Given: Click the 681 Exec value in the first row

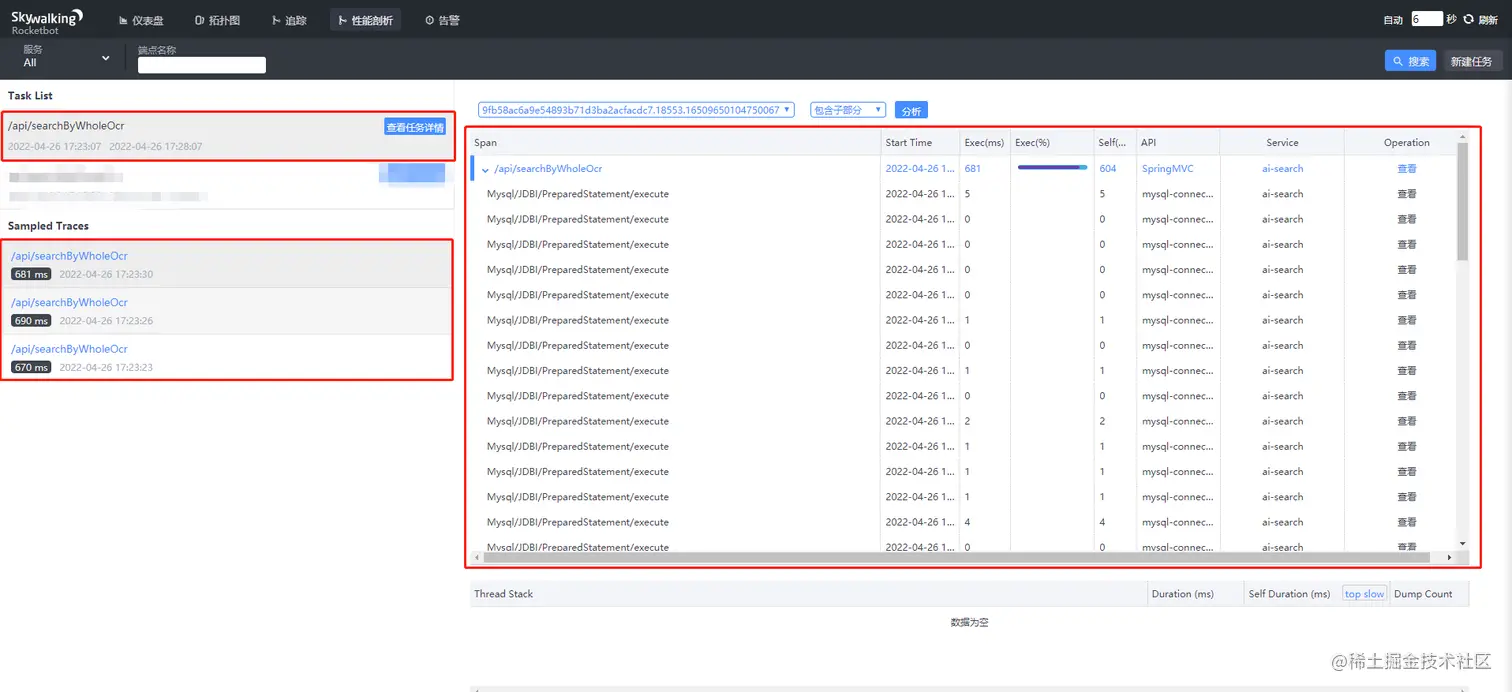Looking at the screenshot, I should point(972,169).
